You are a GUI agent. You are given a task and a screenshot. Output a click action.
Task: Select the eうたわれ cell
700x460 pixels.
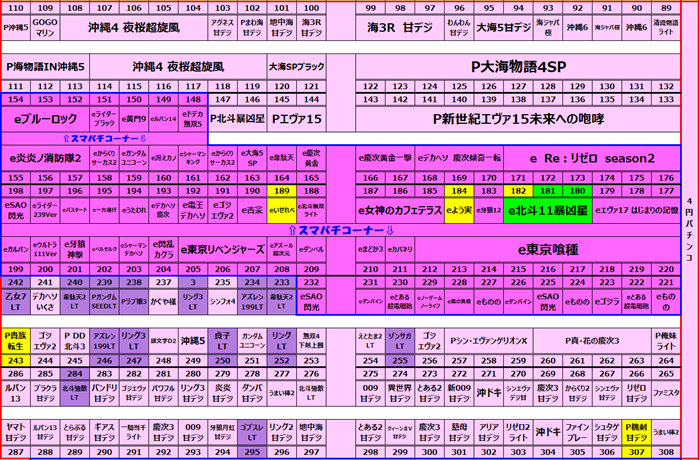point(134,210)
